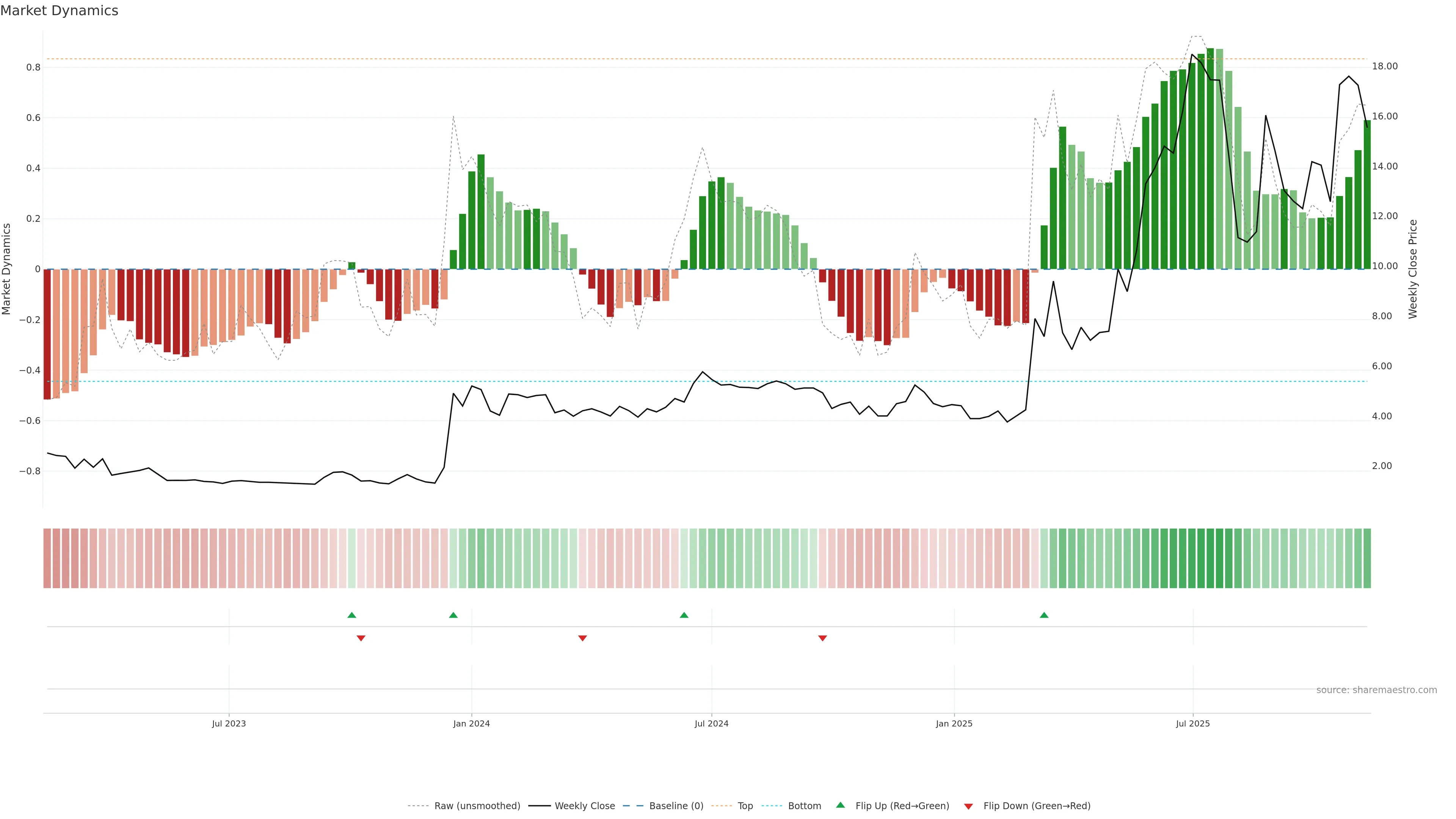Screen dimensions: 1456x819
Task: Click the Jan 2024 x-axis label
Action: click(x=471, y=723)
